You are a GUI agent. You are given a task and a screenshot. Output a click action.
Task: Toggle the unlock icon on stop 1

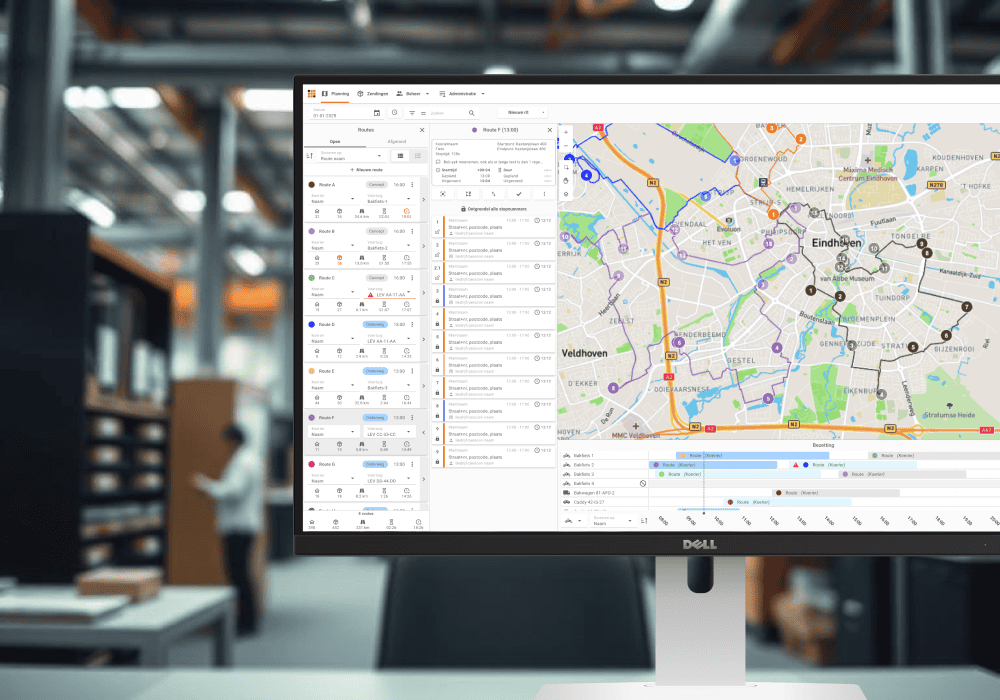click(438, 232)
